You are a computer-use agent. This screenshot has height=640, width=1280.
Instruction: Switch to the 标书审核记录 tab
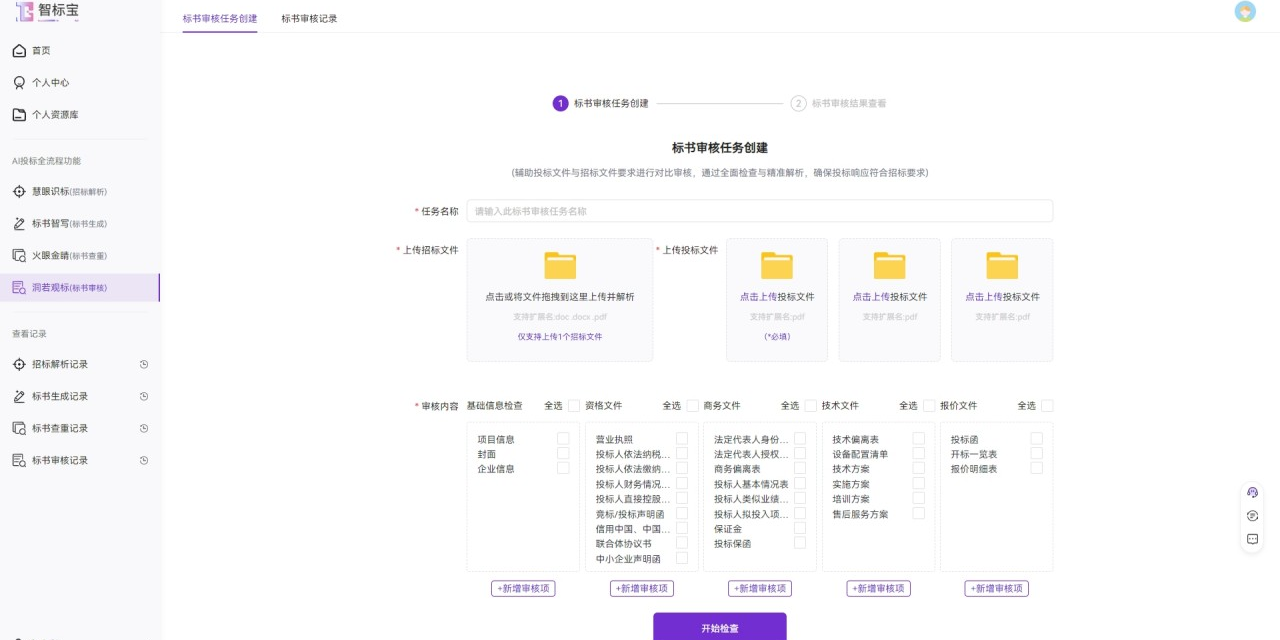[310, 18]
